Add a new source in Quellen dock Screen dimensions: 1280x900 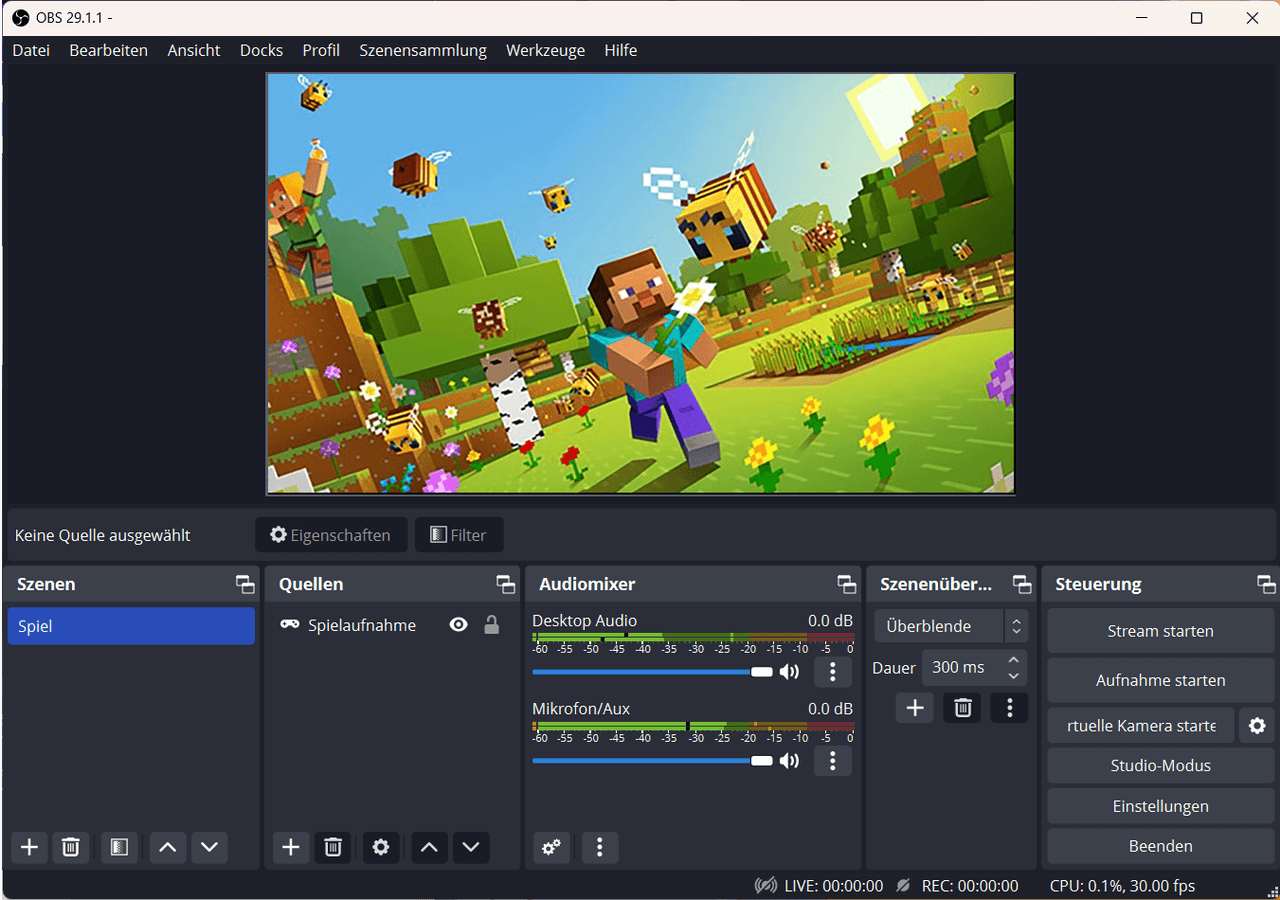point(291,847)
